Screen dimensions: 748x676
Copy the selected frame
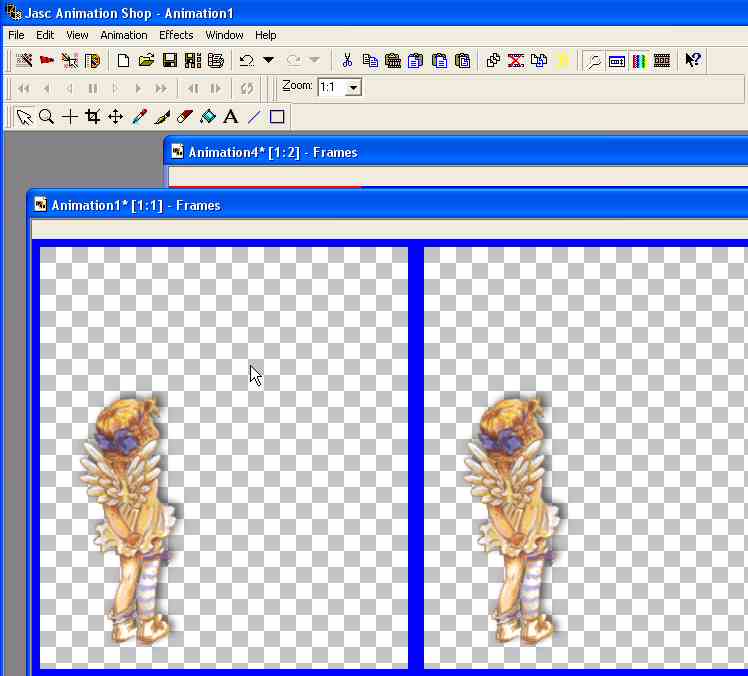tap(370, 61)
